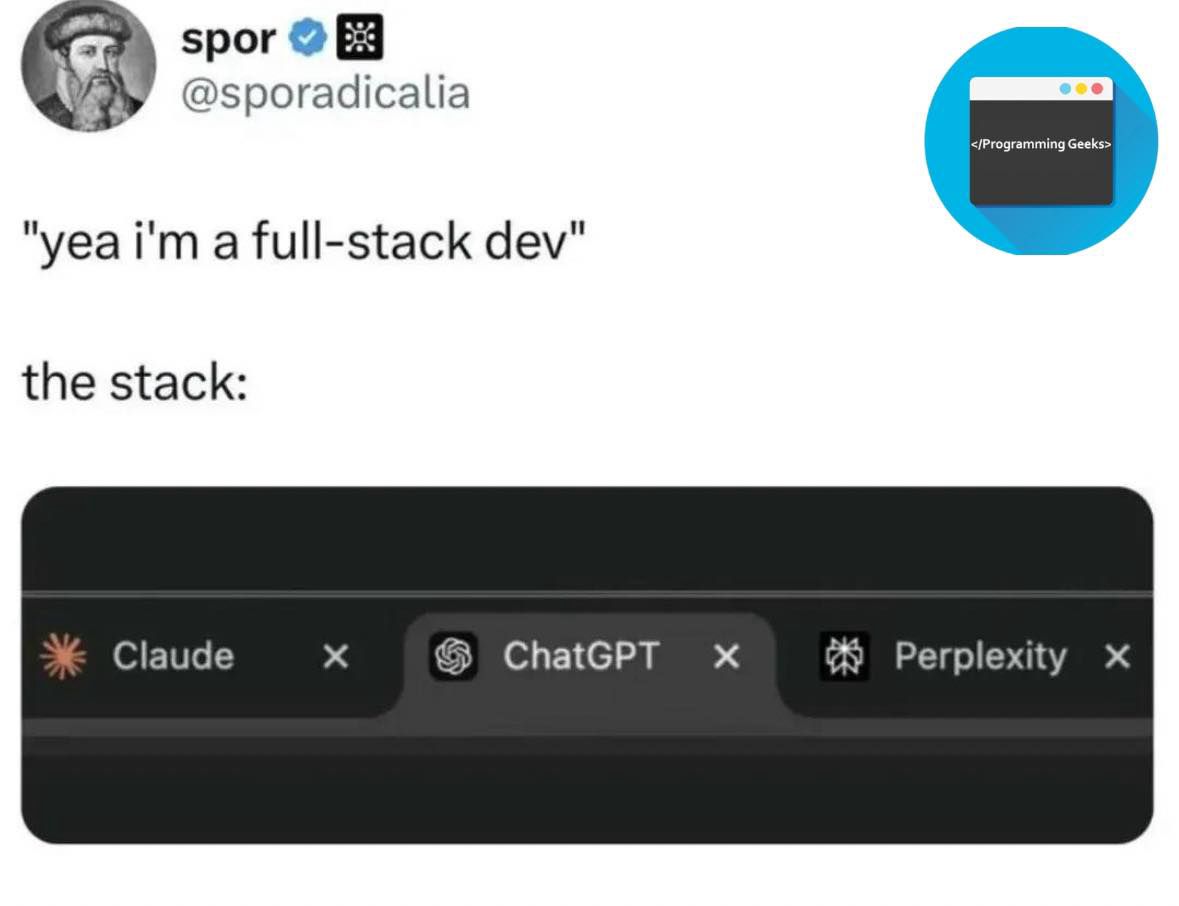The width and height of the screenshot is (1179, 906).
Task: Switch to the Claude tab
Action: (x=173, y=657)
